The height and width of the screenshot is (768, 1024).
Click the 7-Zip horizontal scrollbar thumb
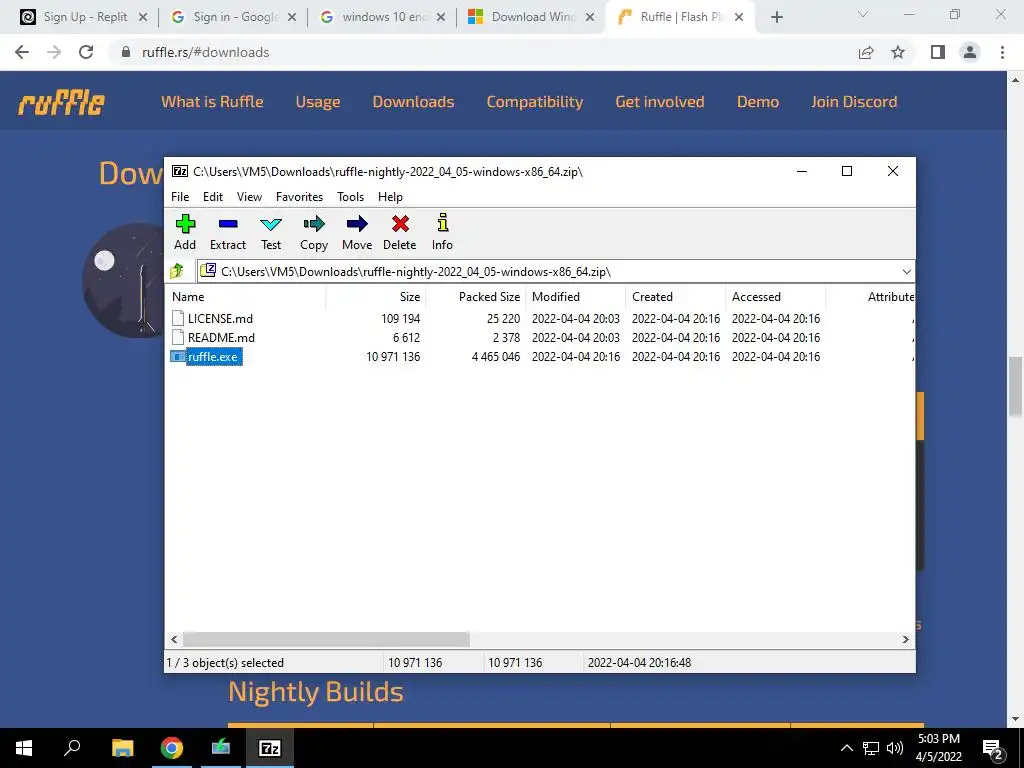pos(326,639)
